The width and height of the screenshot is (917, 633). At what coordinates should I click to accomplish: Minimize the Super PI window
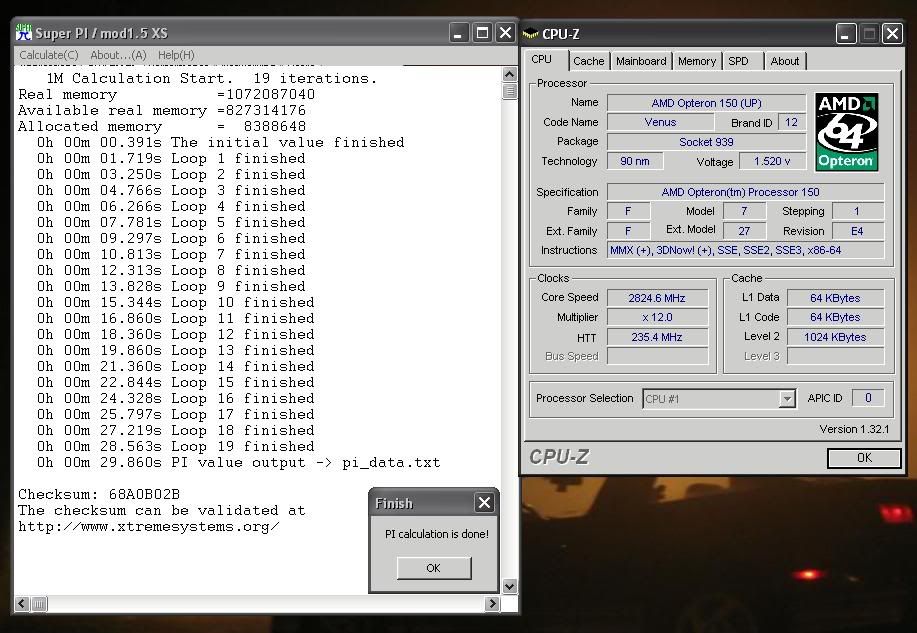459,33
